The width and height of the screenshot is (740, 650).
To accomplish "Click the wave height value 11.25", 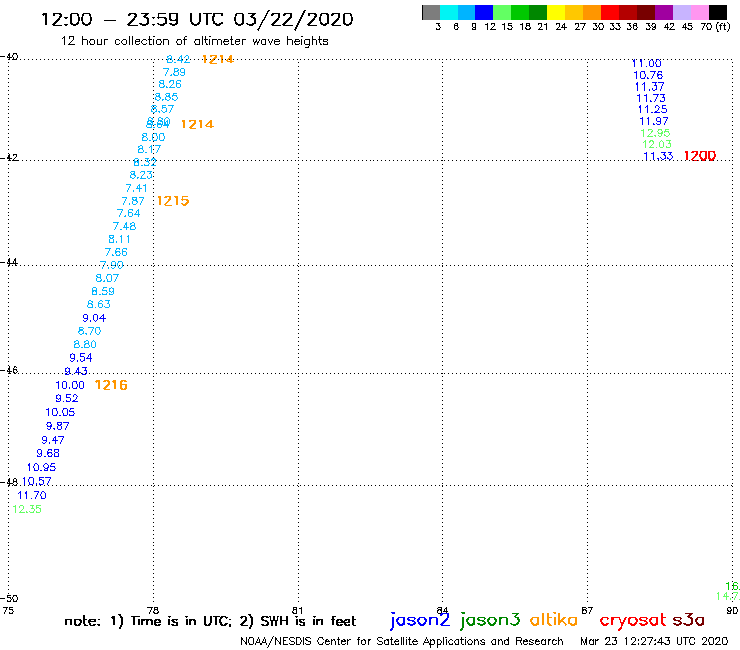I will pyautogui.click(x=653, y=110).
